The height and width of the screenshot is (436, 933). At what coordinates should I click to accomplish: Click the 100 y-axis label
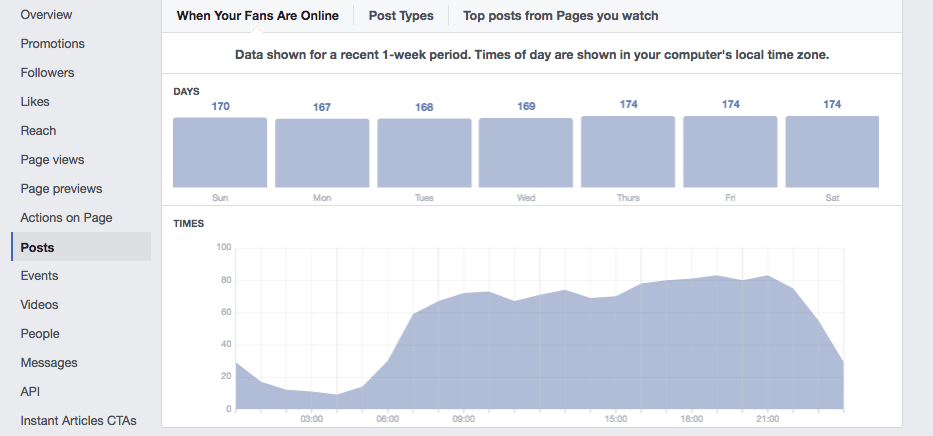(x=224, y=247)
